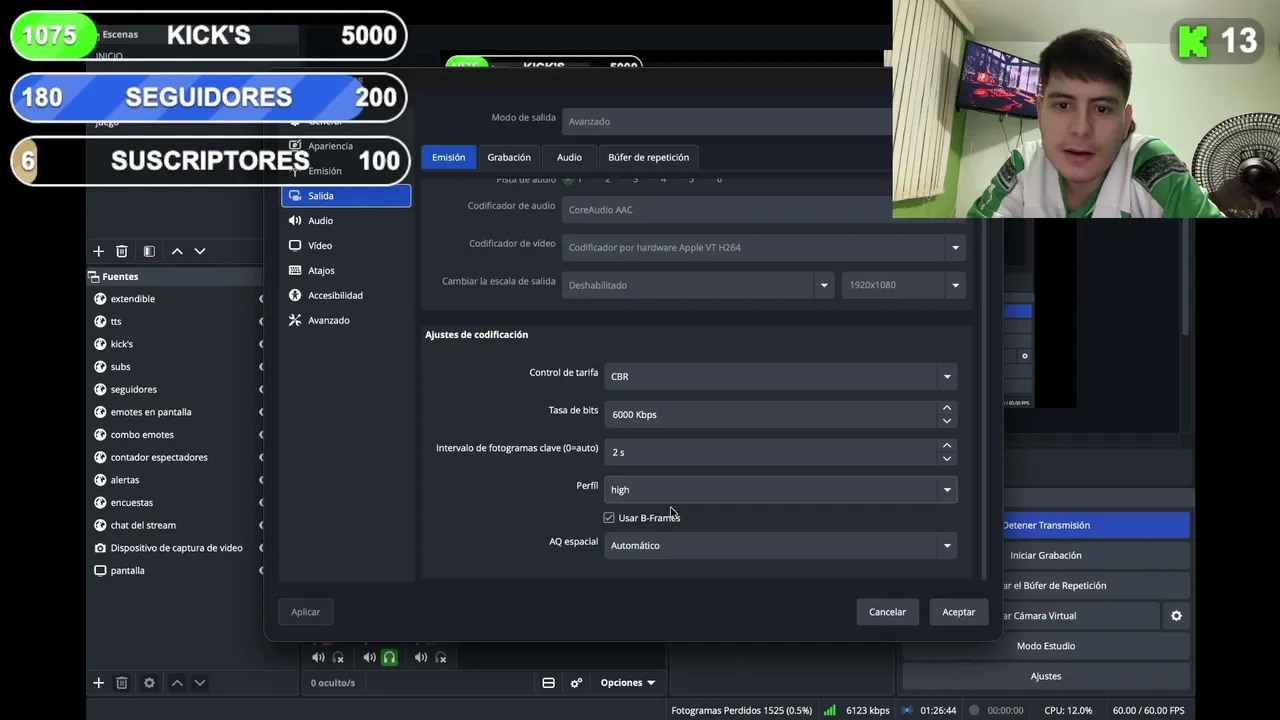Viewport: 1280px width, 720px height.
Task: Click the keyboard icon beside Atajos
Action: (295, 270)
